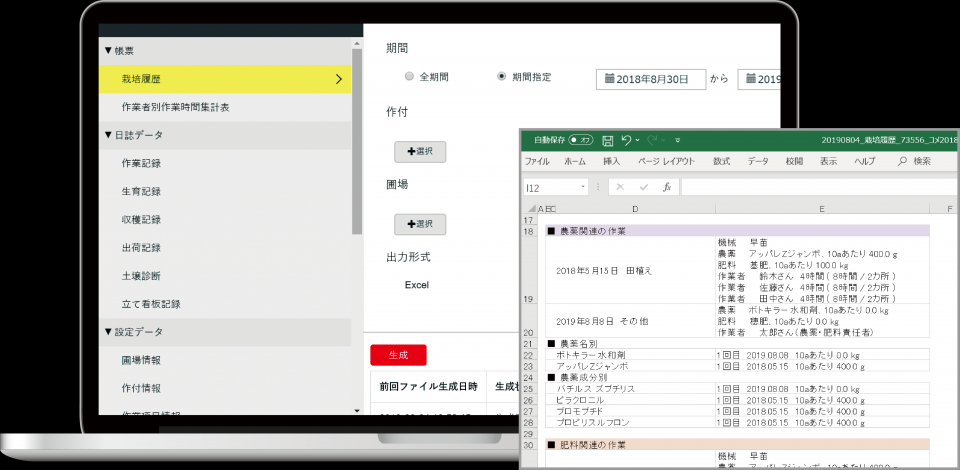960x470 pixels.
Task: Collapse the 日誌データ sidebar section
Action: [x=109, y=134]
